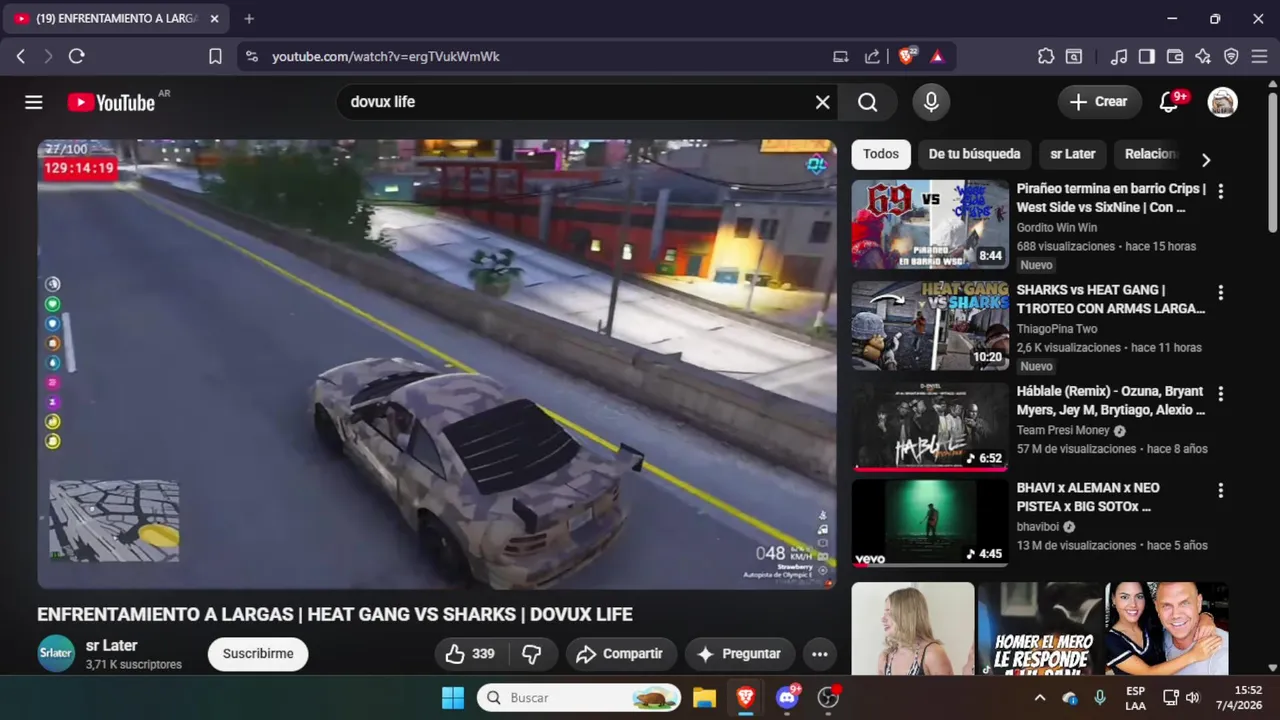Viewport: 1280px width, 720px height.
Task: Open Windows Start menu
Action: tap(453, 698)
